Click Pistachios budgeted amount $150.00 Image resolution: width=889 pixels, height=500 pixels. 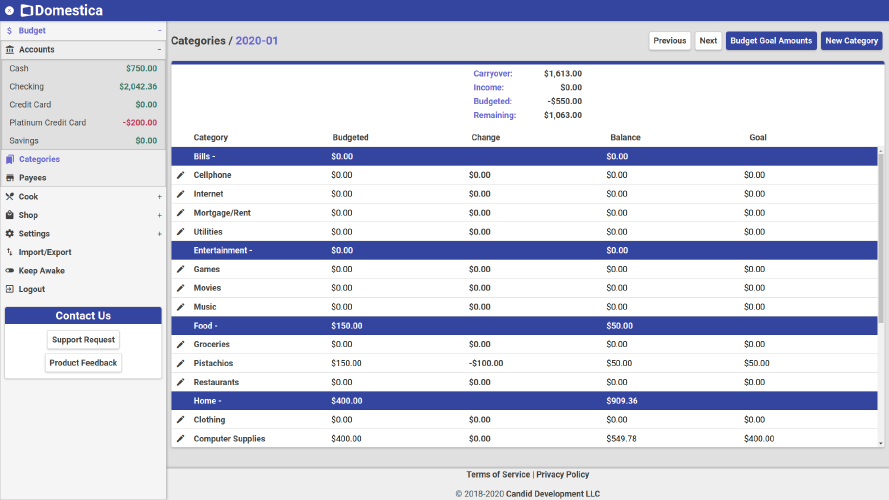346,363
